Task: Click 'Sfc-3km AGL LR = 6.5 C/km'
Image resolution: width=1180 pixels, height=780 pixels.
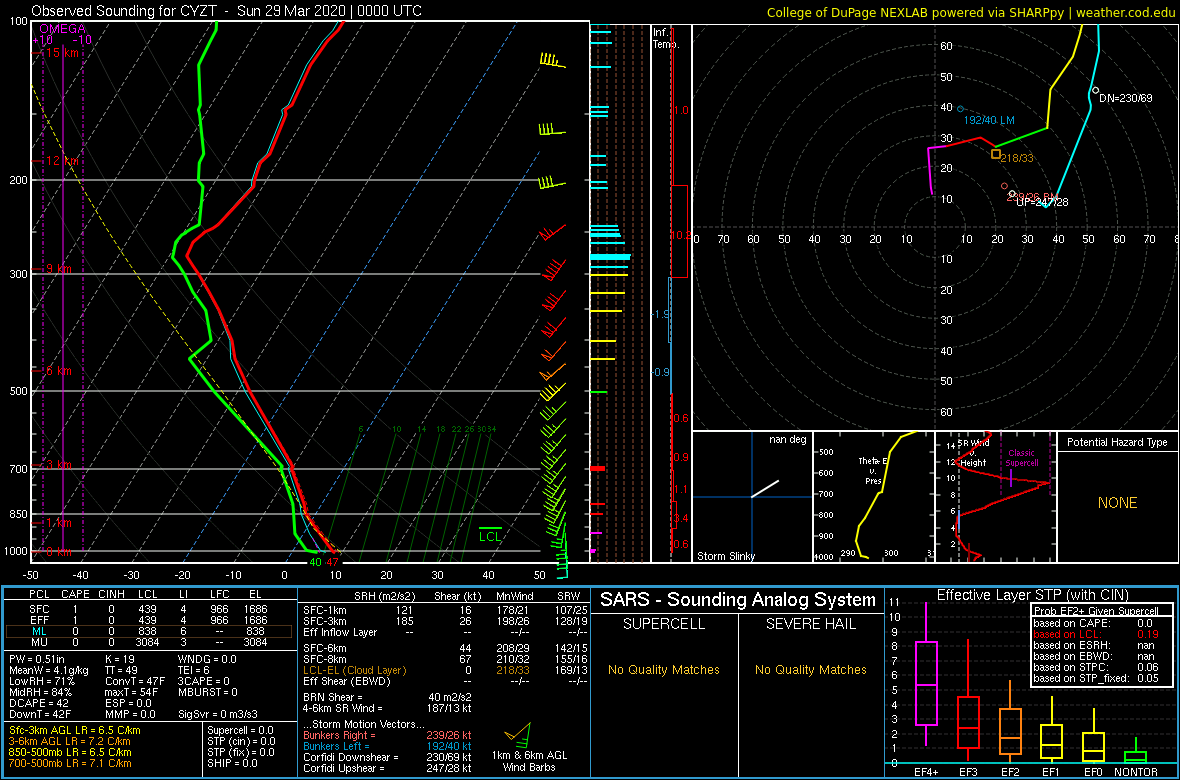Action: (x=75, y=731)
